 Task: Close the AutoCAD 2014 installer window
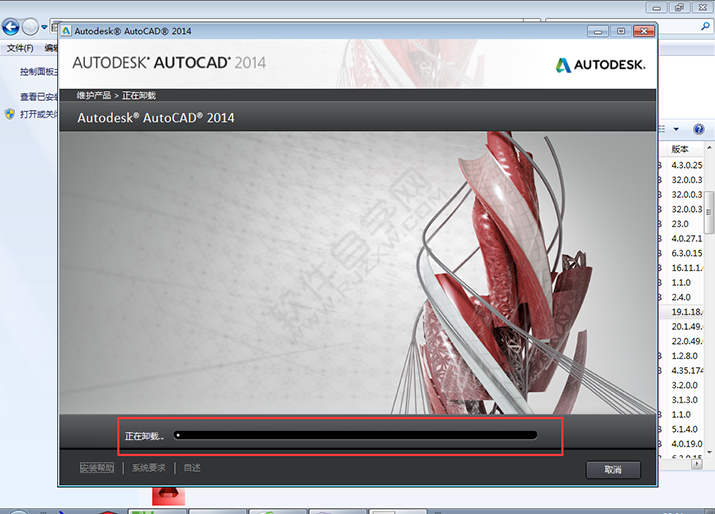(641, 31)
